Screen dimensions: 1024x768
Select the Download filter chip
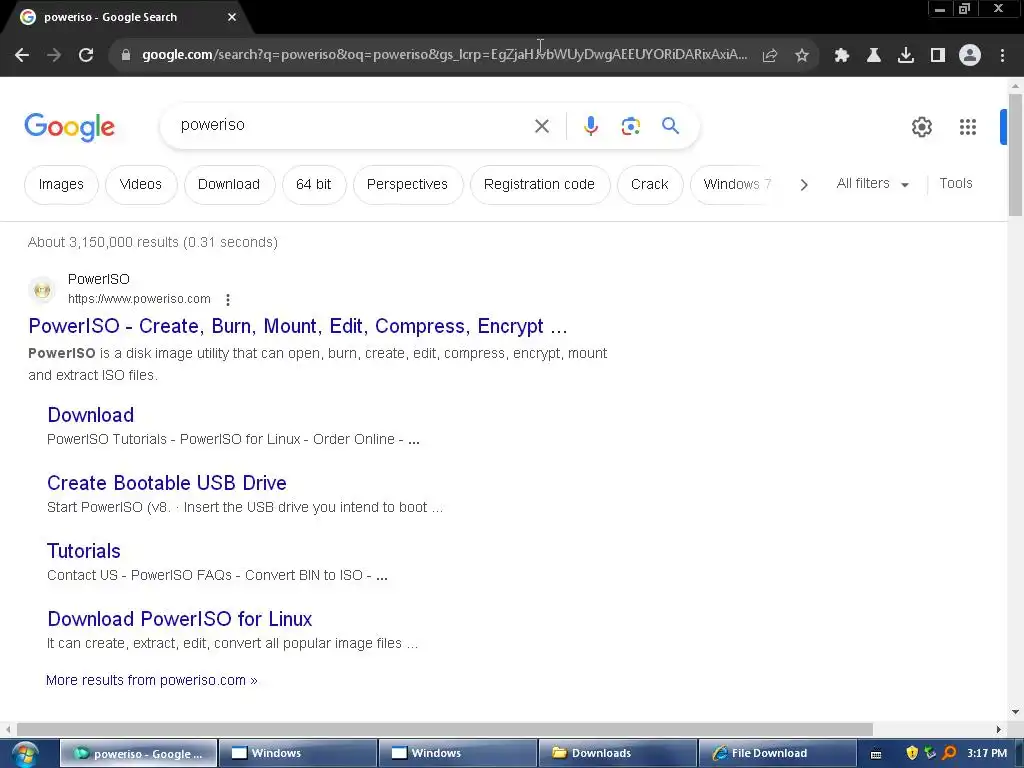[x=229, y=185]
